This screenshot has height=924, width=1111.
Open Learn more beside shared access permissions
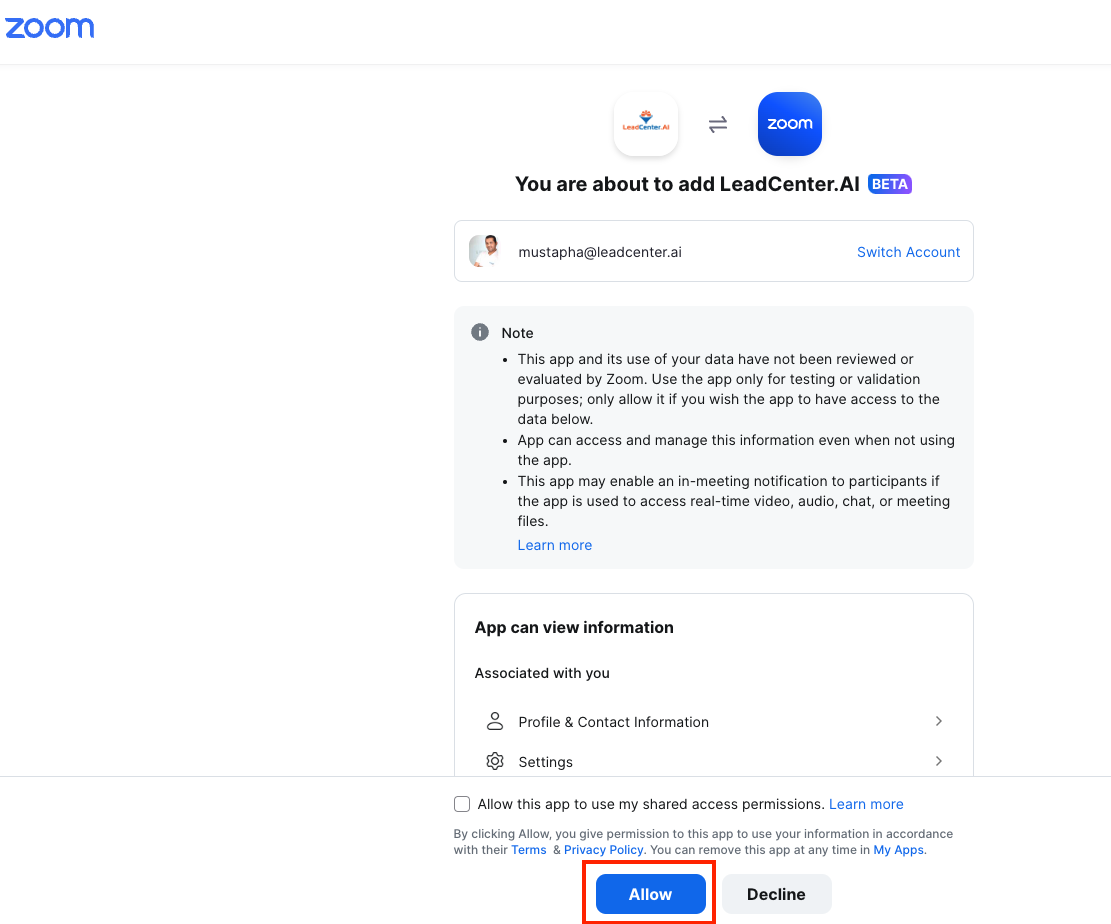(x=866, y=804)
